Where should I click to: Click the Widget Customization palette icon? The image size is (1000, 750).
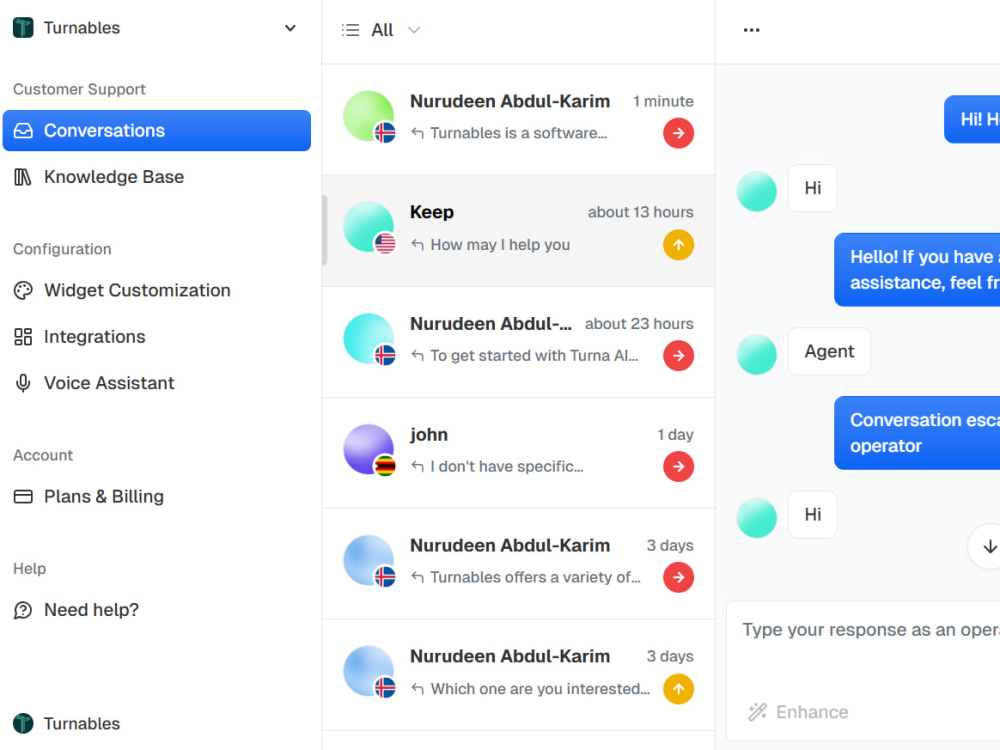click(x=23, y=290)
